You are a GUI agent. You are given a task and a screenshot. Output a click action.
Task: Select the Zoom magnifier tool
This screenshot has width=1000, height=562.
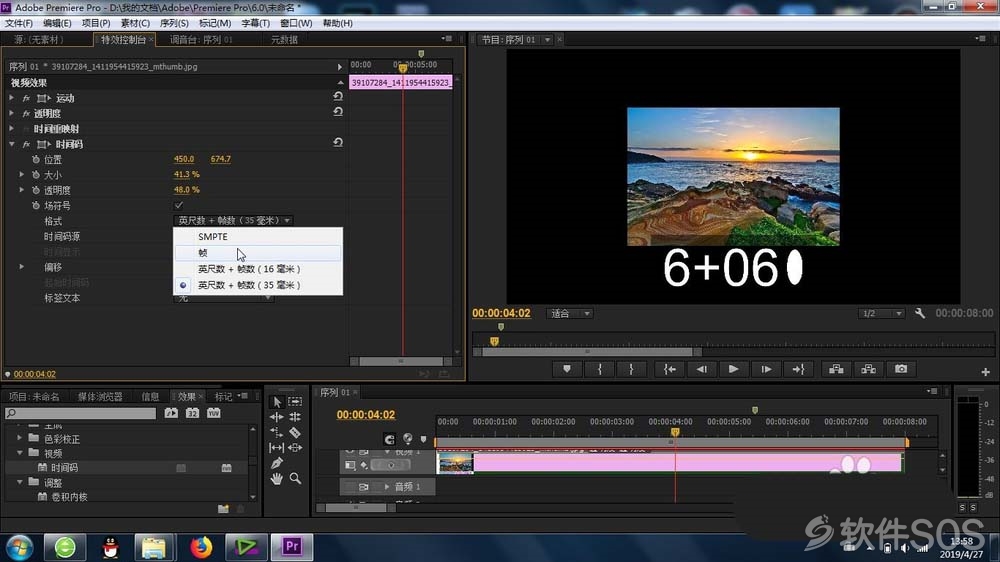coord(295,478)
